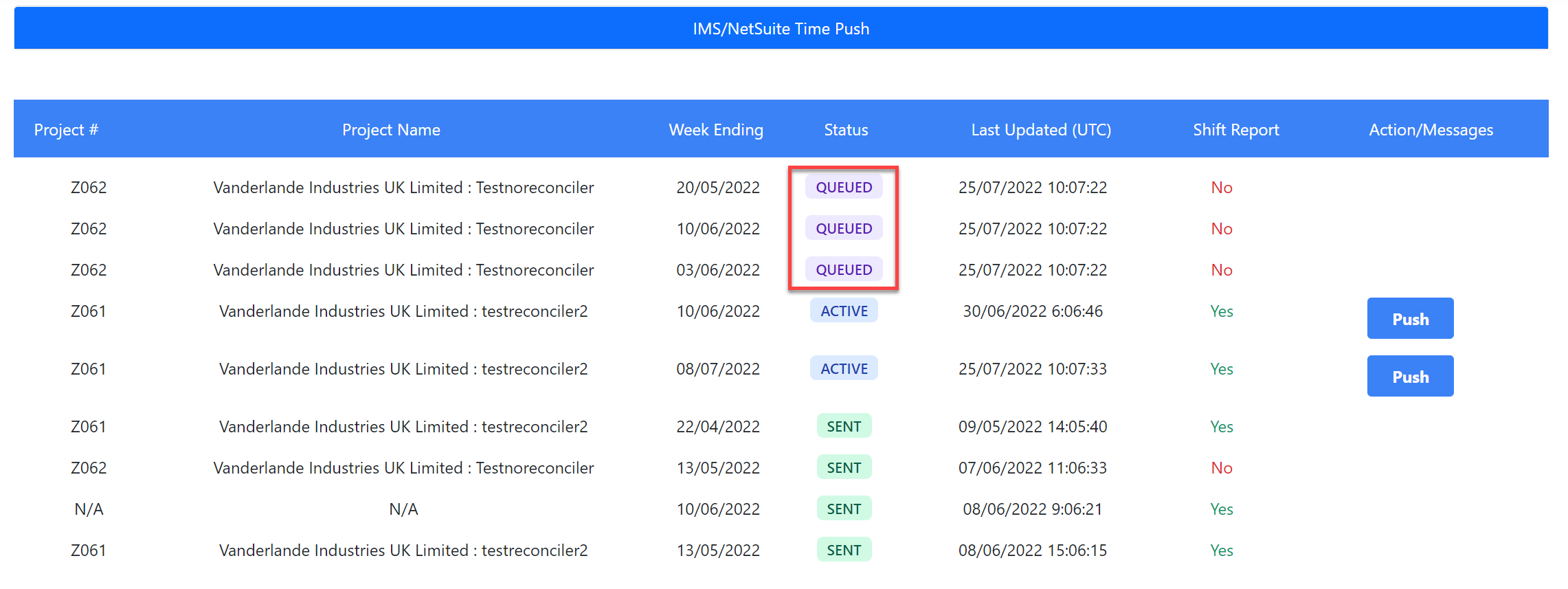Click Shift Report No for 07/06/2022 11:06:33 row

pyautogui.click(x=1222, y=468)
